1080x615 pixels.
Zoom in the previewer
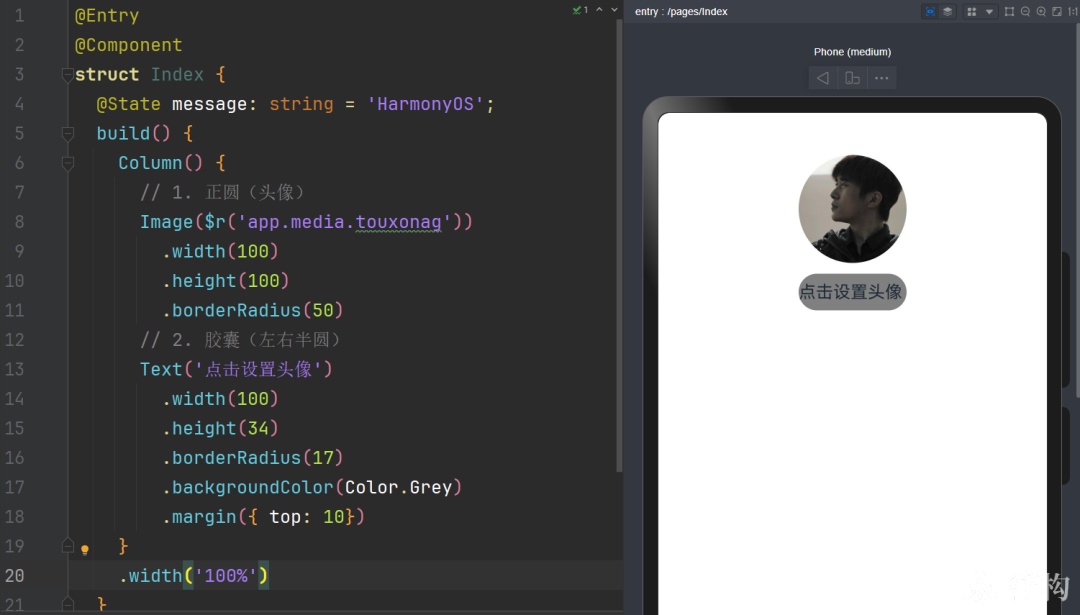(1041, 12)
